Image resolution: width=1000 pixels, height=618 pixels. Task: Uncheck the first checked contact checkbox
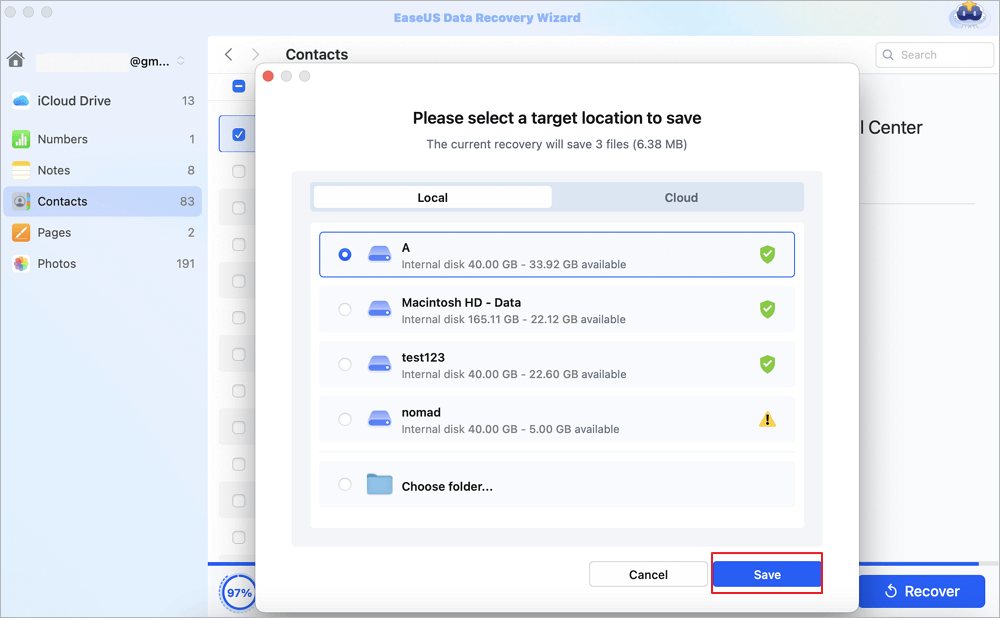pos(239,135)
